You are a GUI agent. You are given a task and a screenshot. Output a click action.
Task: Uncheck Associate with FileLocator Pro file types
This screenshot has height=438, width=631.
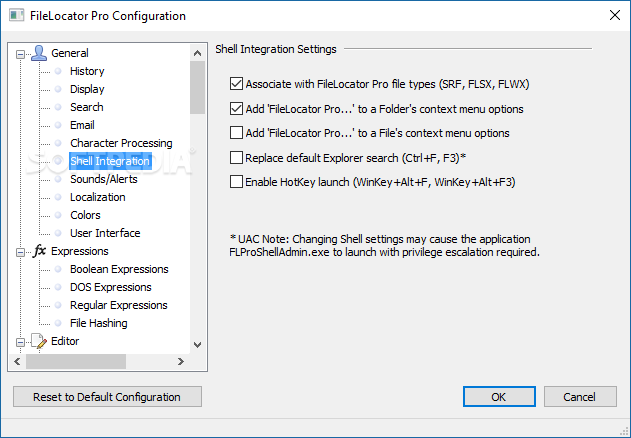[x=236, y=84]
